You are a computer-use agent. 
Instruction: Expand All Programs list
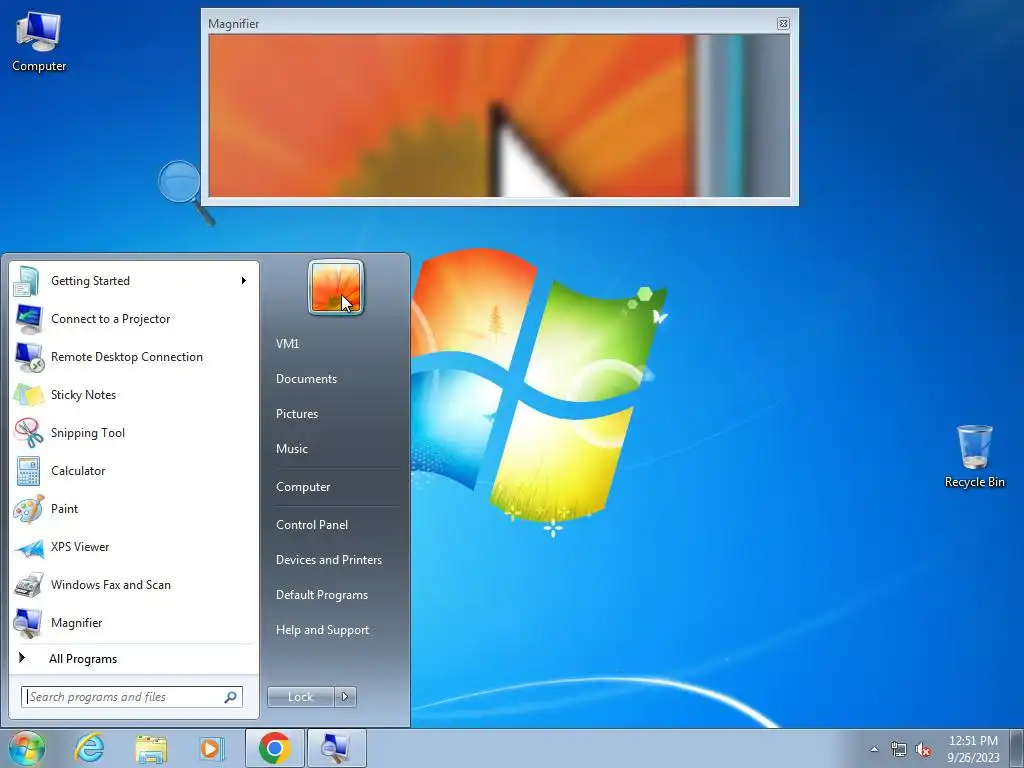[83, 659]
